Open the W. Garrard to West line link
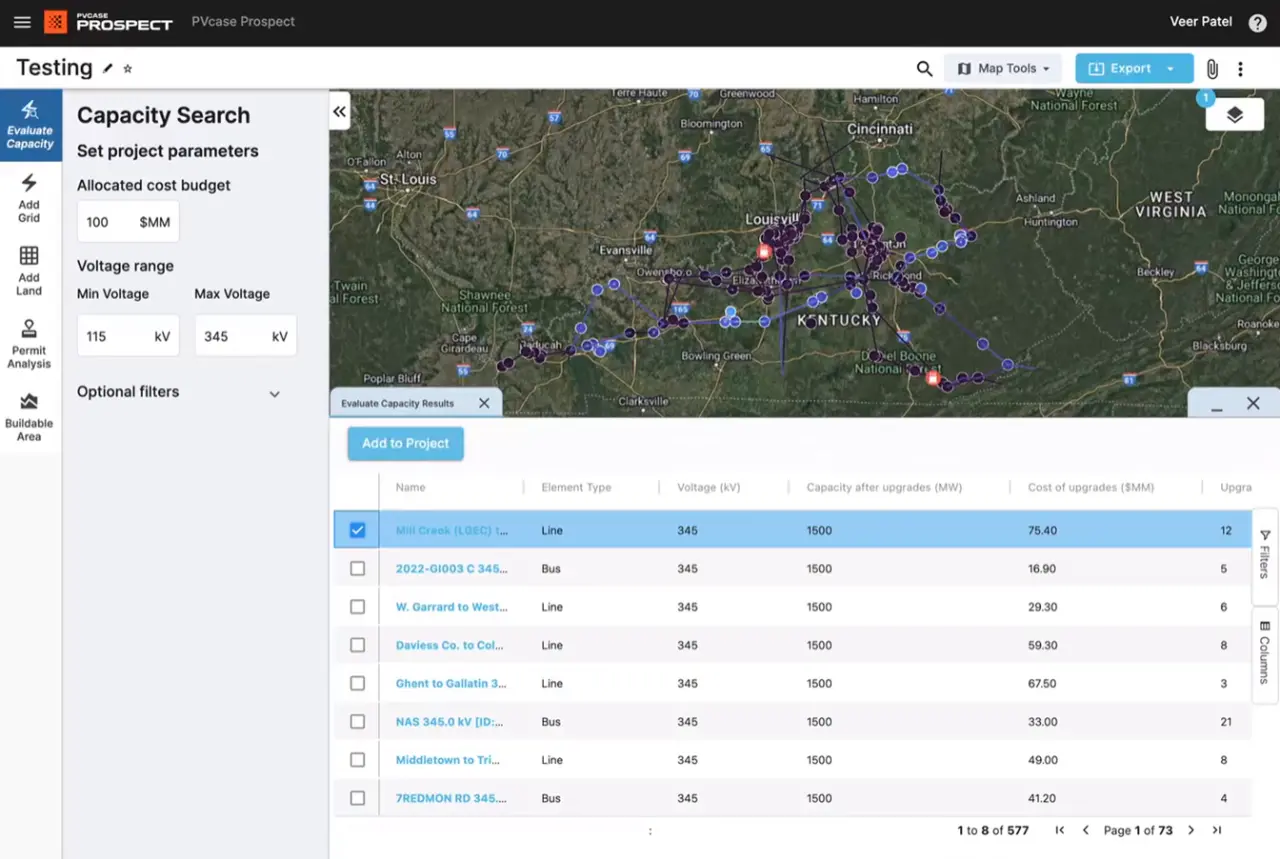The height and width of the screenshot is (859, 1280). click(451, 607)
